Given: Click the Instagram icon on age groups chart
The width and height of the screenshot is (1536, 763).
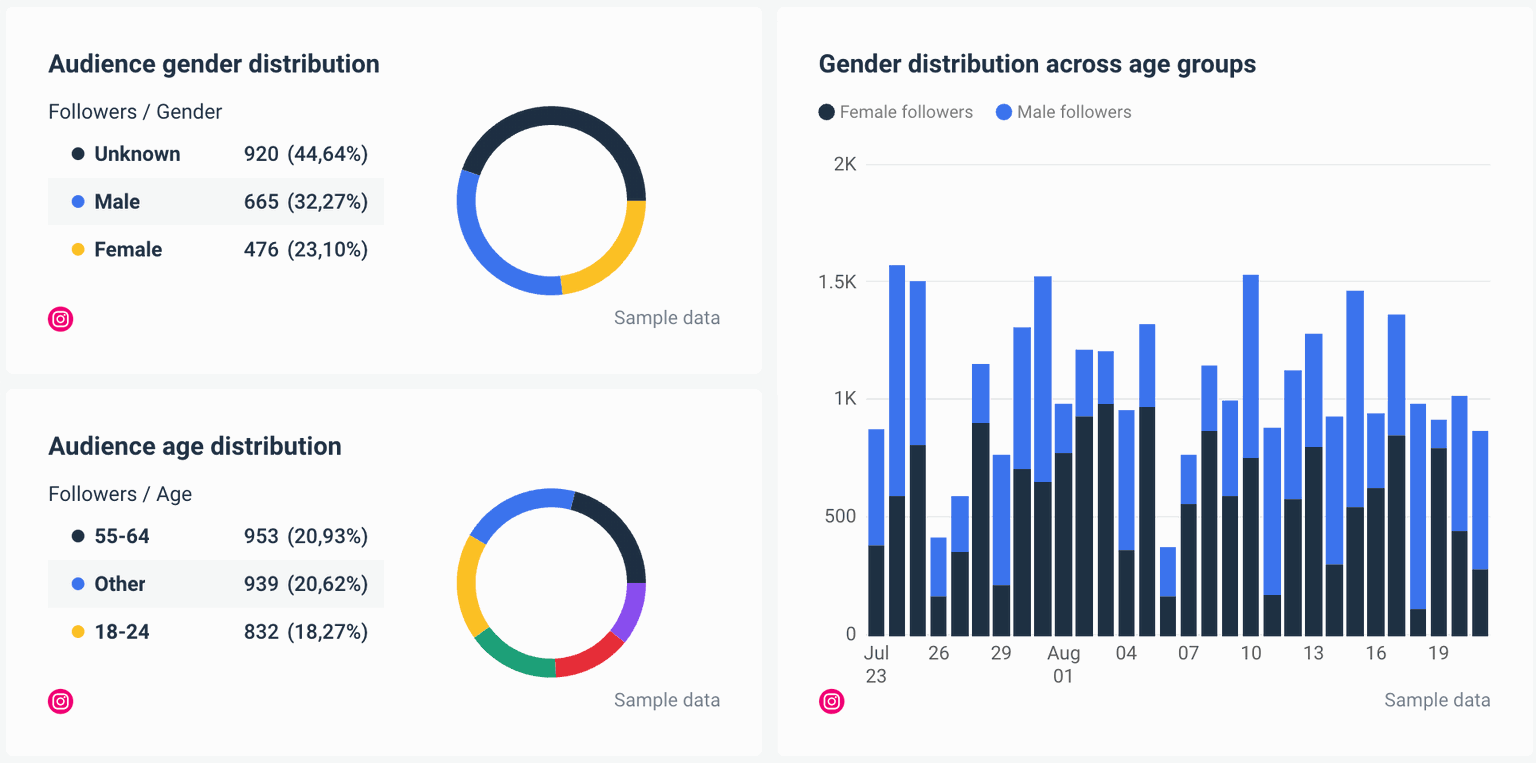Looking at the screenshot, I should 831,701.
